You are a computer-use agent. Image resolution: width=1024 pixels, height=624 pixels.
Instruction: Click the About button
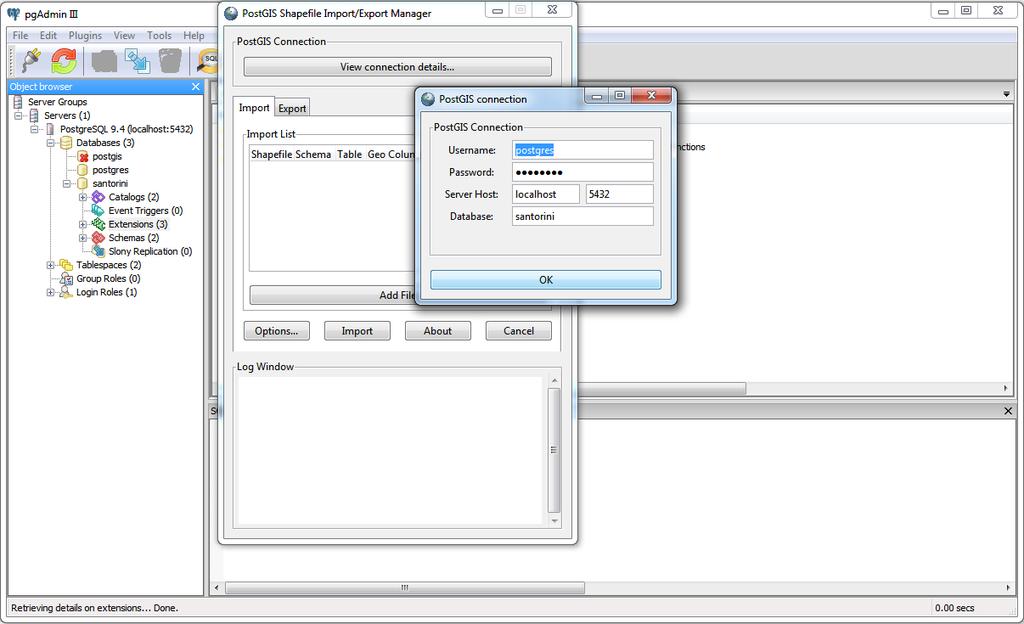pos(438,331)
